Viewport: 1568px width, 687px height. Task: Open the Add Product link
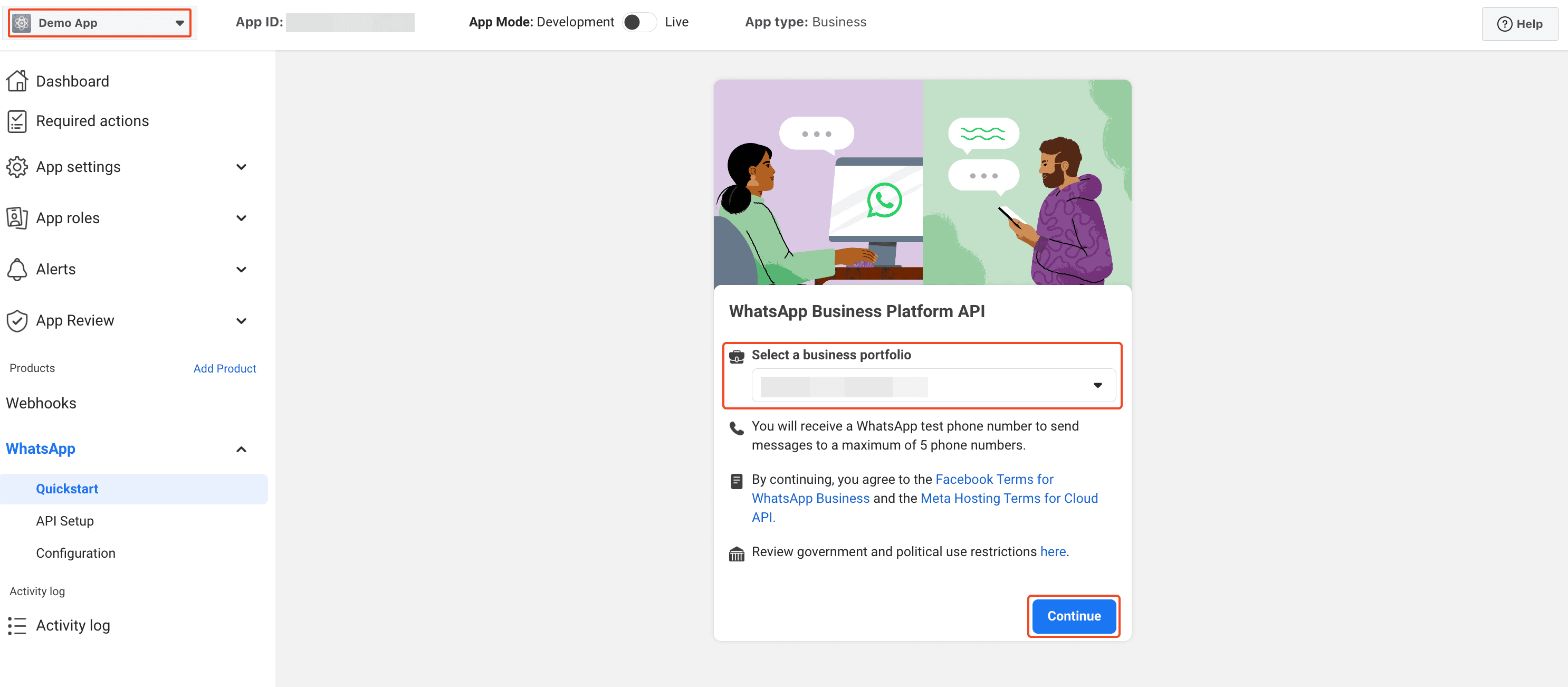(x=225, y=369)
